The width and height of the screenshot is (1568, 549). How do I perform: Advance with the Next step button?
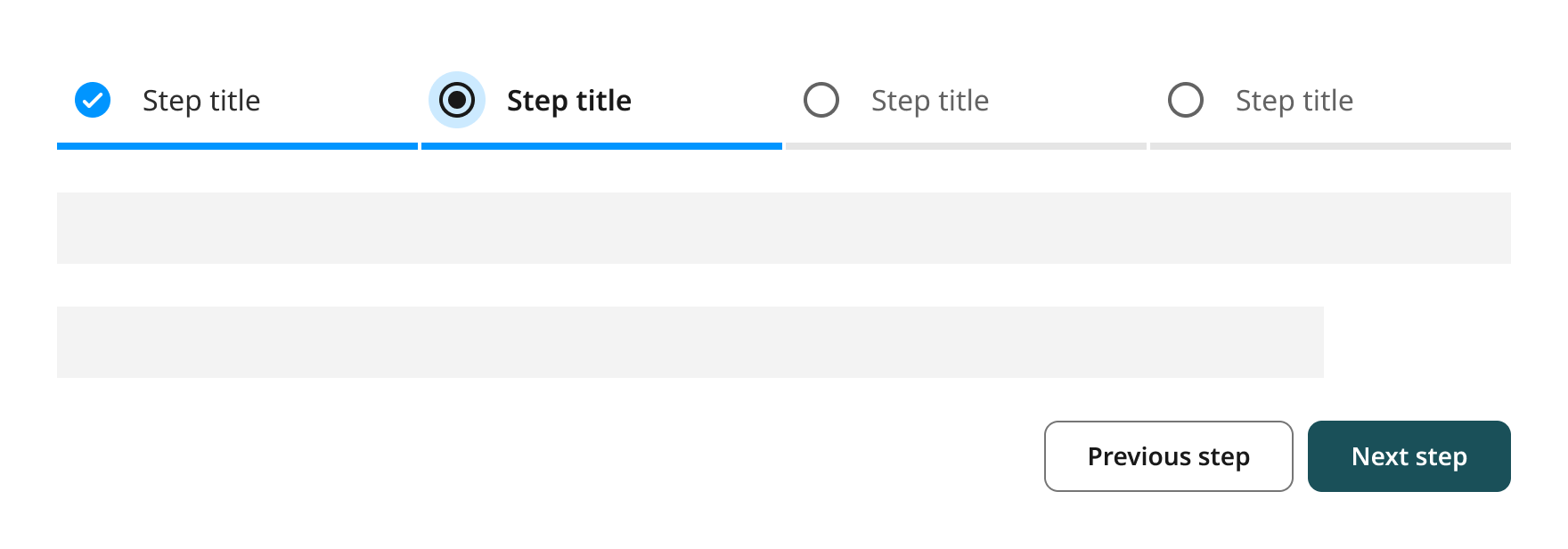pyautogui.click(x=1409, y=456)
